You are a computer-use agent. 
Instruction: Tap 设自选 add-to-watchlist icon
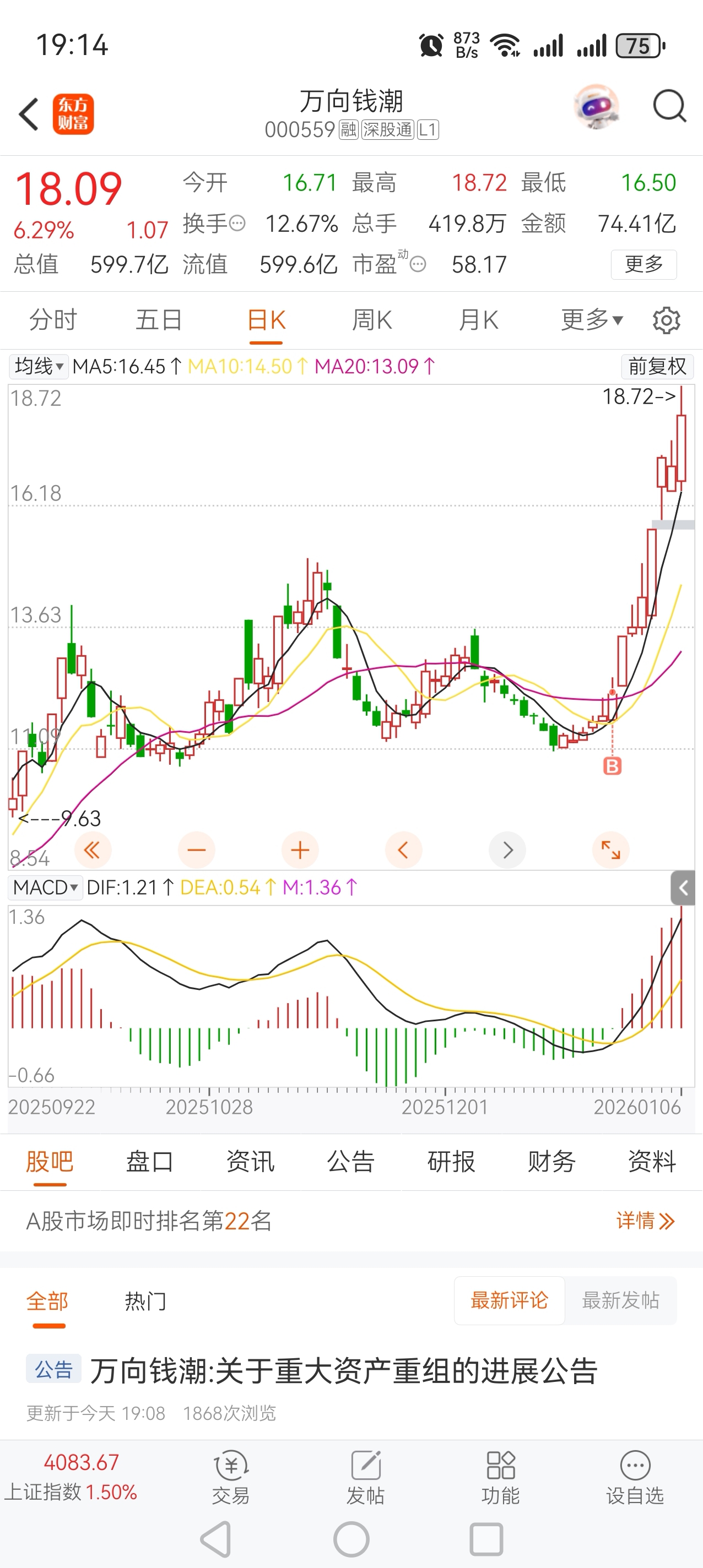click(635, 1477)
